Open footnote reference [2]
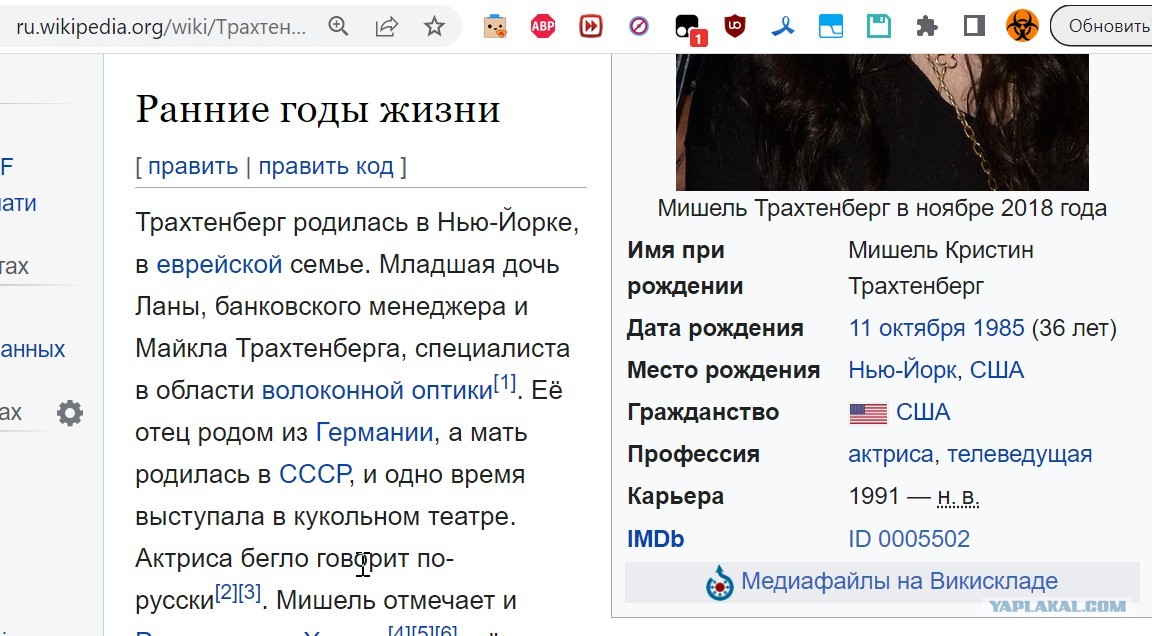 226,592
